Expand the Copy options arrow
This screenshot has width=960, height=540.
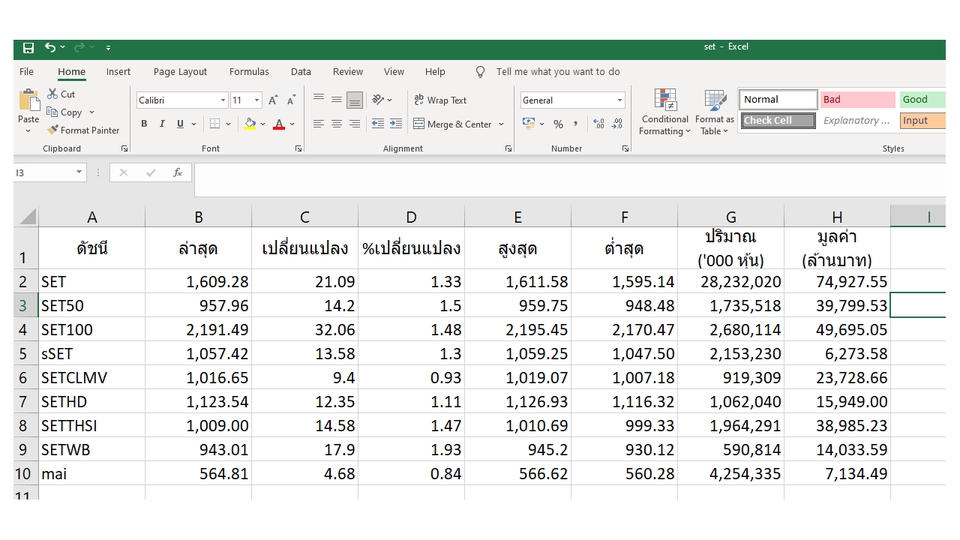92,112
